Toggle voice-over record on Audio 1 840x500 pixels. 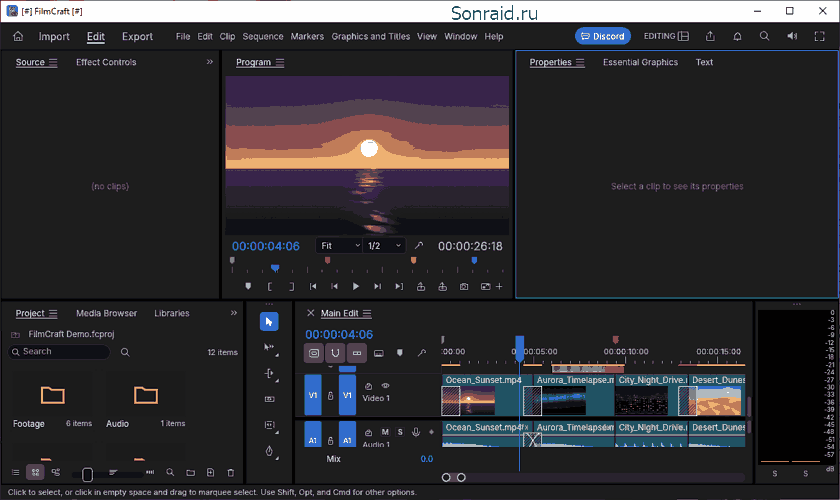pos(416,432)
